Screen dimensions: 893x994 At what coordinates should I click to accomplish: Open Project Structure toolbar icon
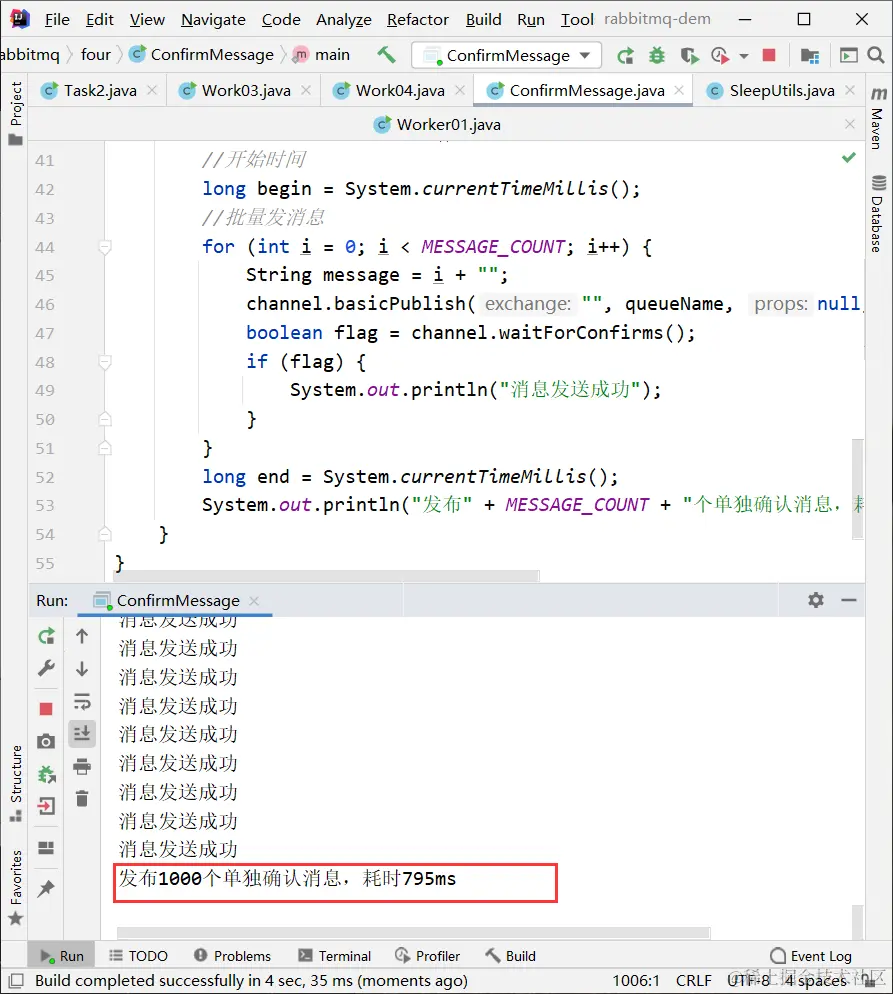click(809, 56)
